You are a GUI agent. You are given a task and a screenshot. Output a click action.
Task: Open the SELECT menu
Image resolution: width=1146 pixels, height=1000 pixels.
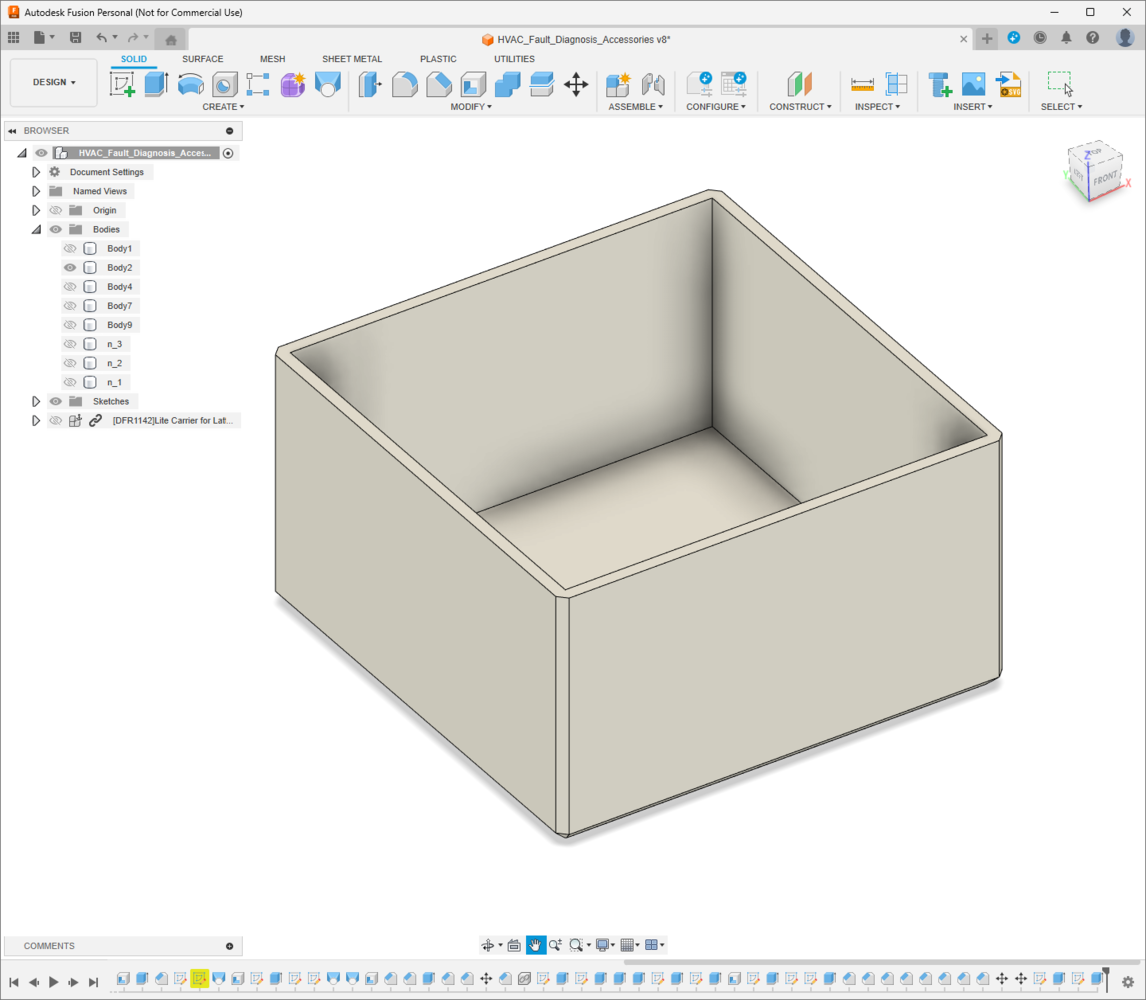click(x=1061, y=107)
